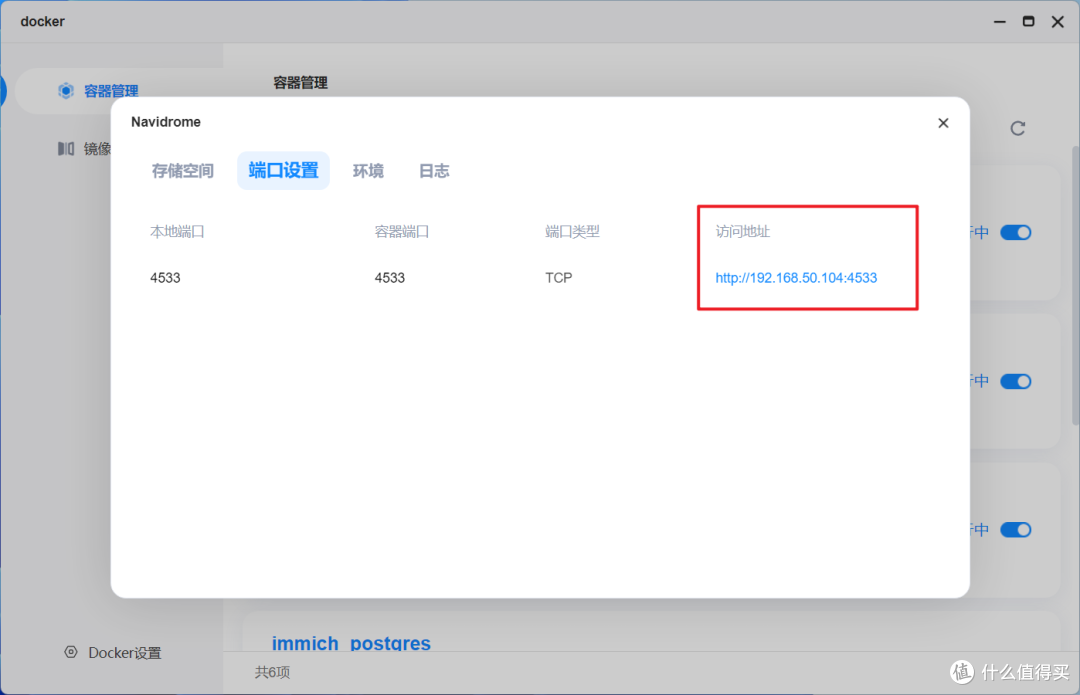Click the 访问地址 column header
The width and height of the screenshot is (1080, 695).
[x=742, y=231]
